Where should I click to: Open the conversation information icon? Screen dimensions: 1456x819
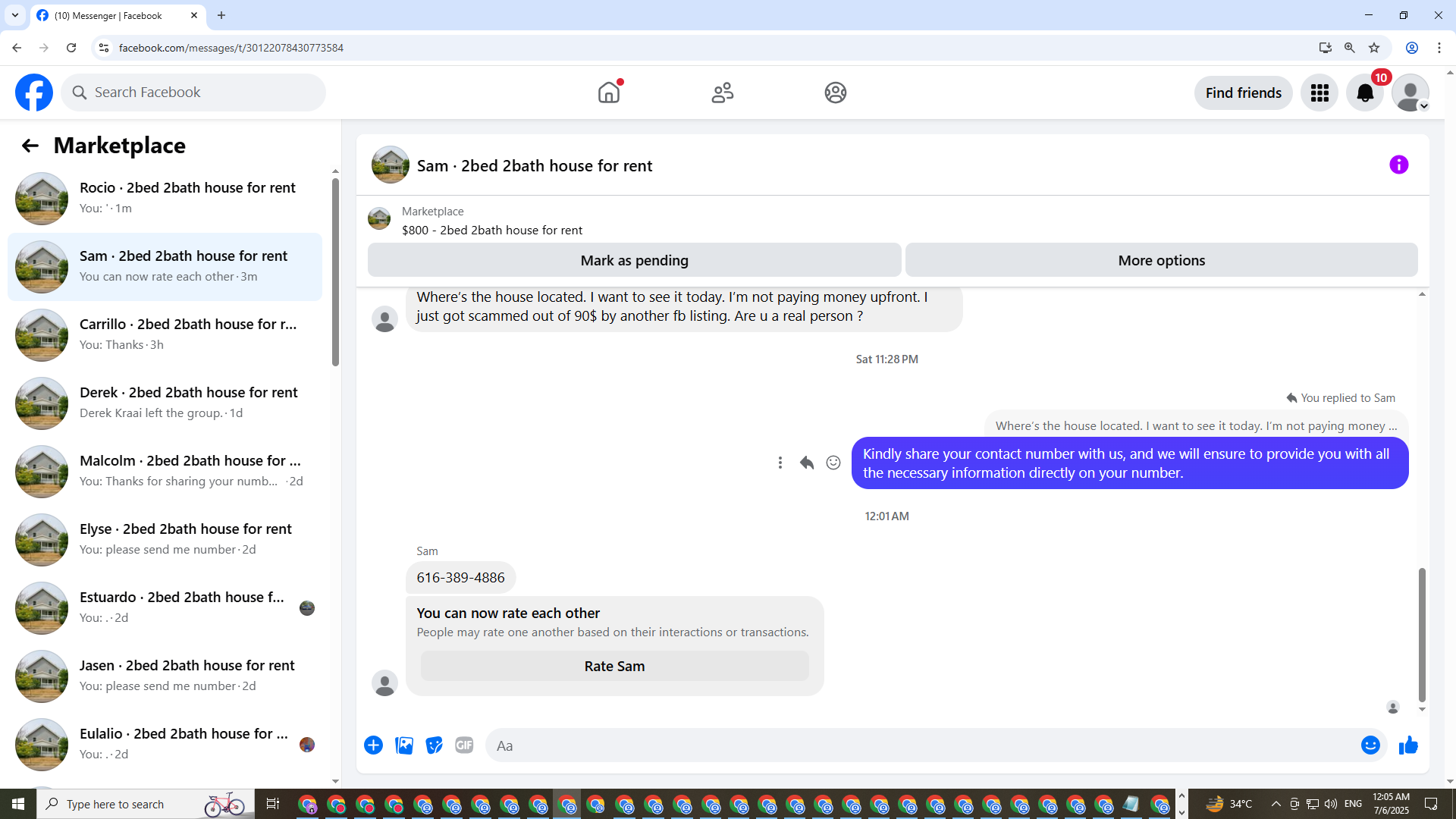(1398, 165)
